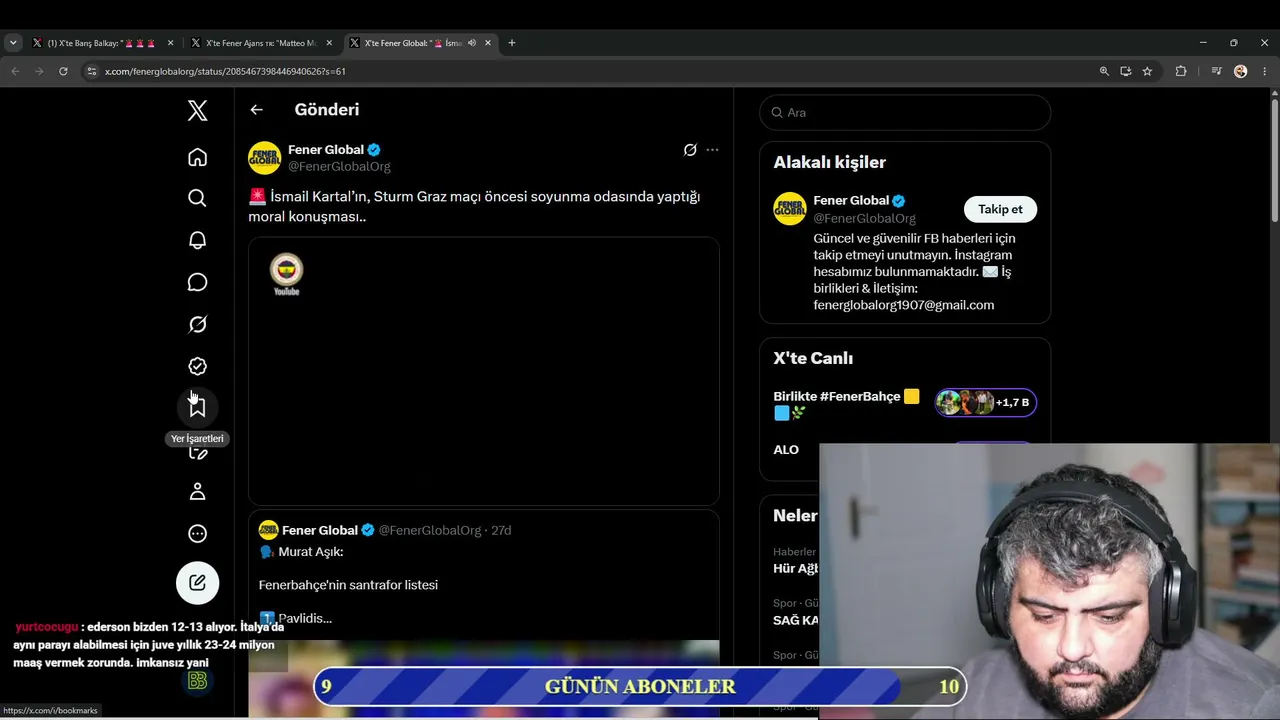The width and height of the screenshot is (1280, 720).
Task: Open Fener Global name in Alakalı kişiler
Action: [852, 200]
